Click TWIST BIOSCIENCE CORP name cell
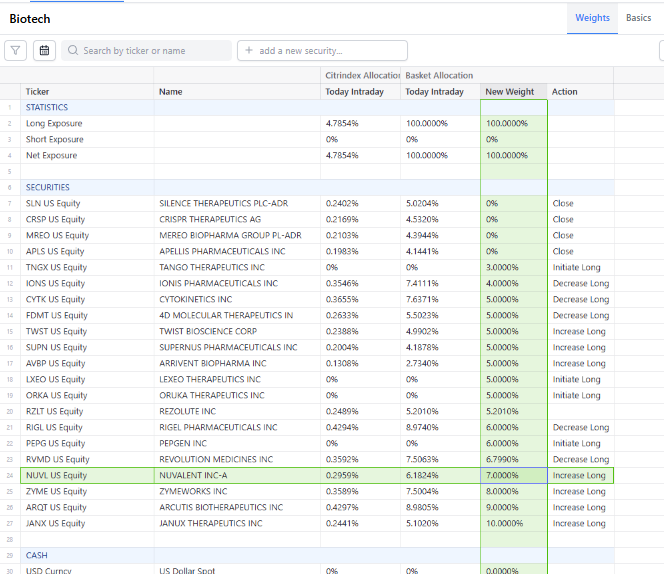This screenshot has width=664, height=574. [x=237, y=332]
